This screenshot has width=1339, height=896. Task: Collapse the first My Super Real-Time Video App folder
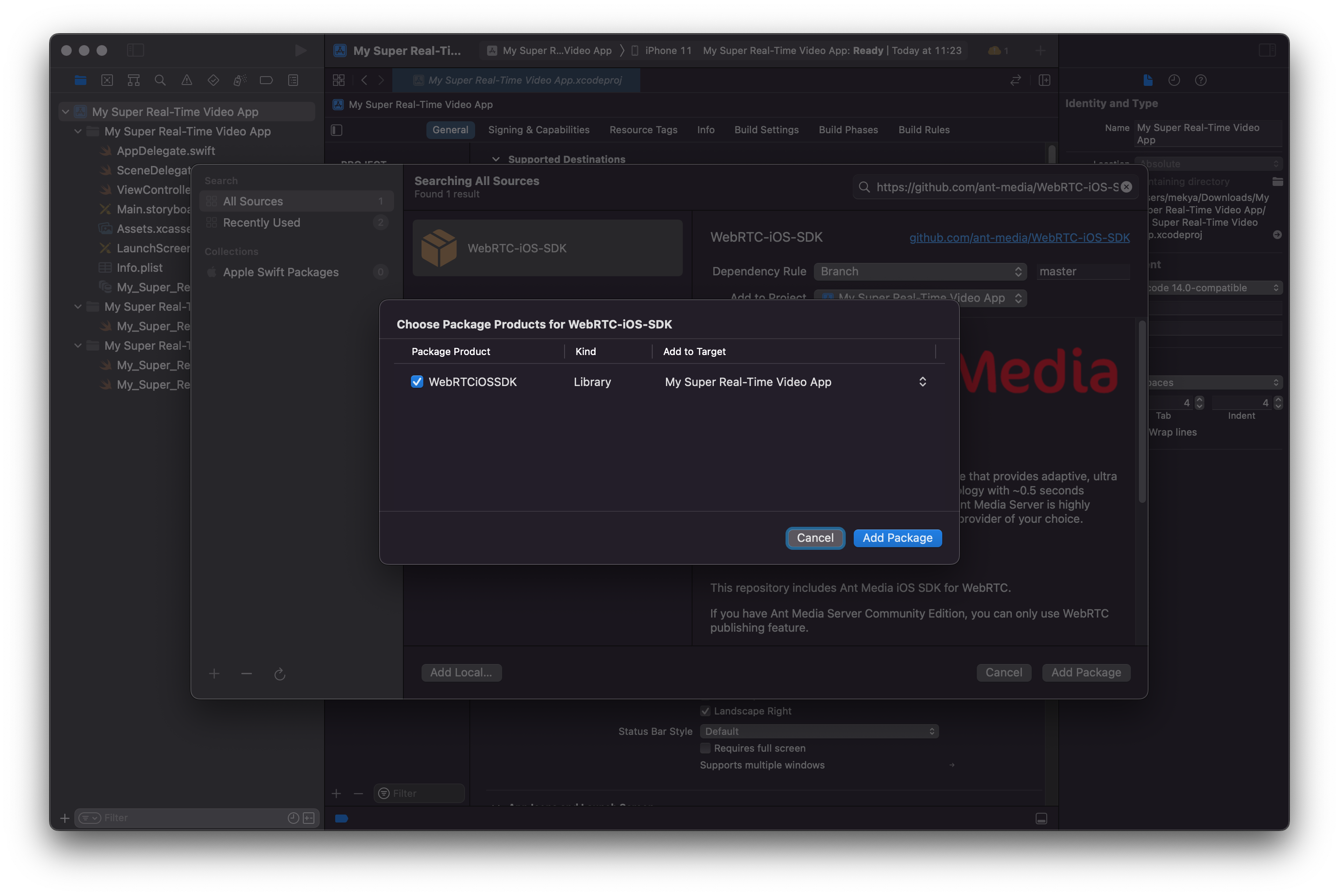78,131
